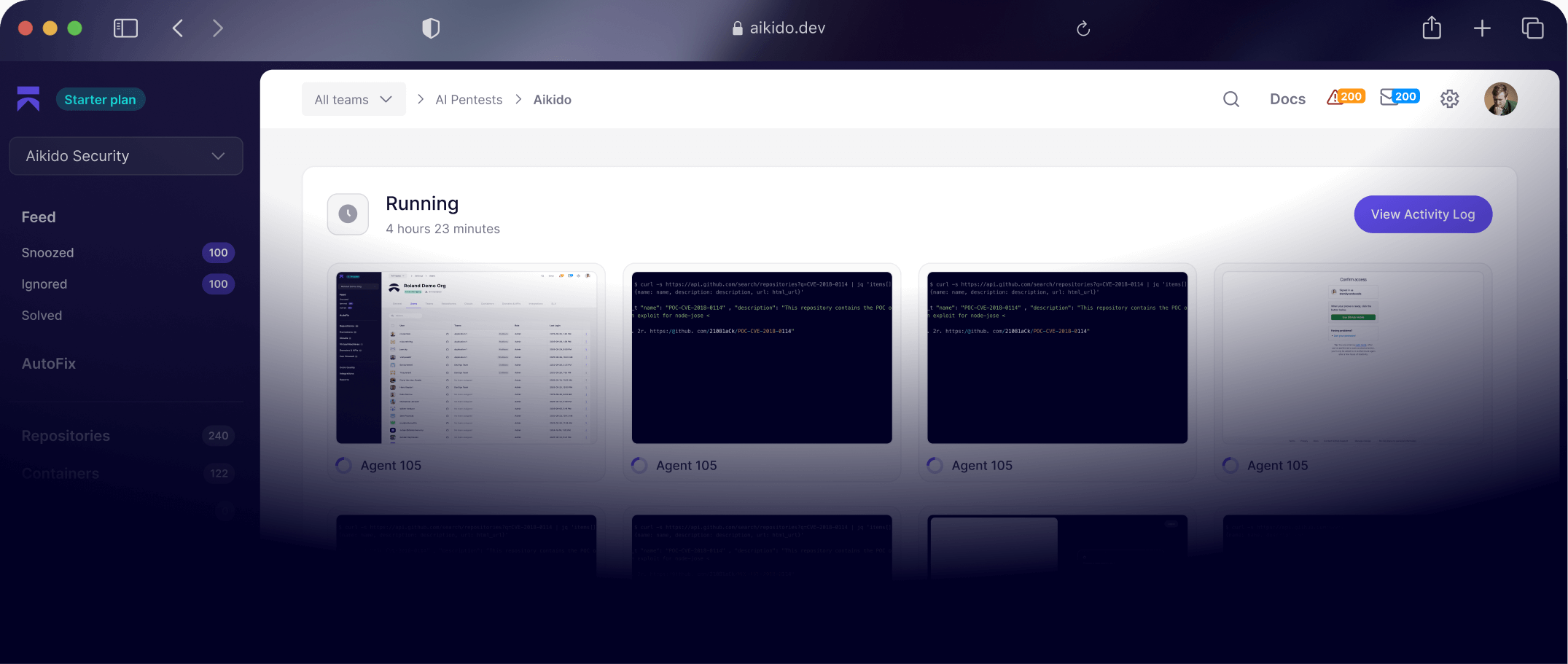Select the aikido.dev address bar
1568x664 pixels.
779,28
